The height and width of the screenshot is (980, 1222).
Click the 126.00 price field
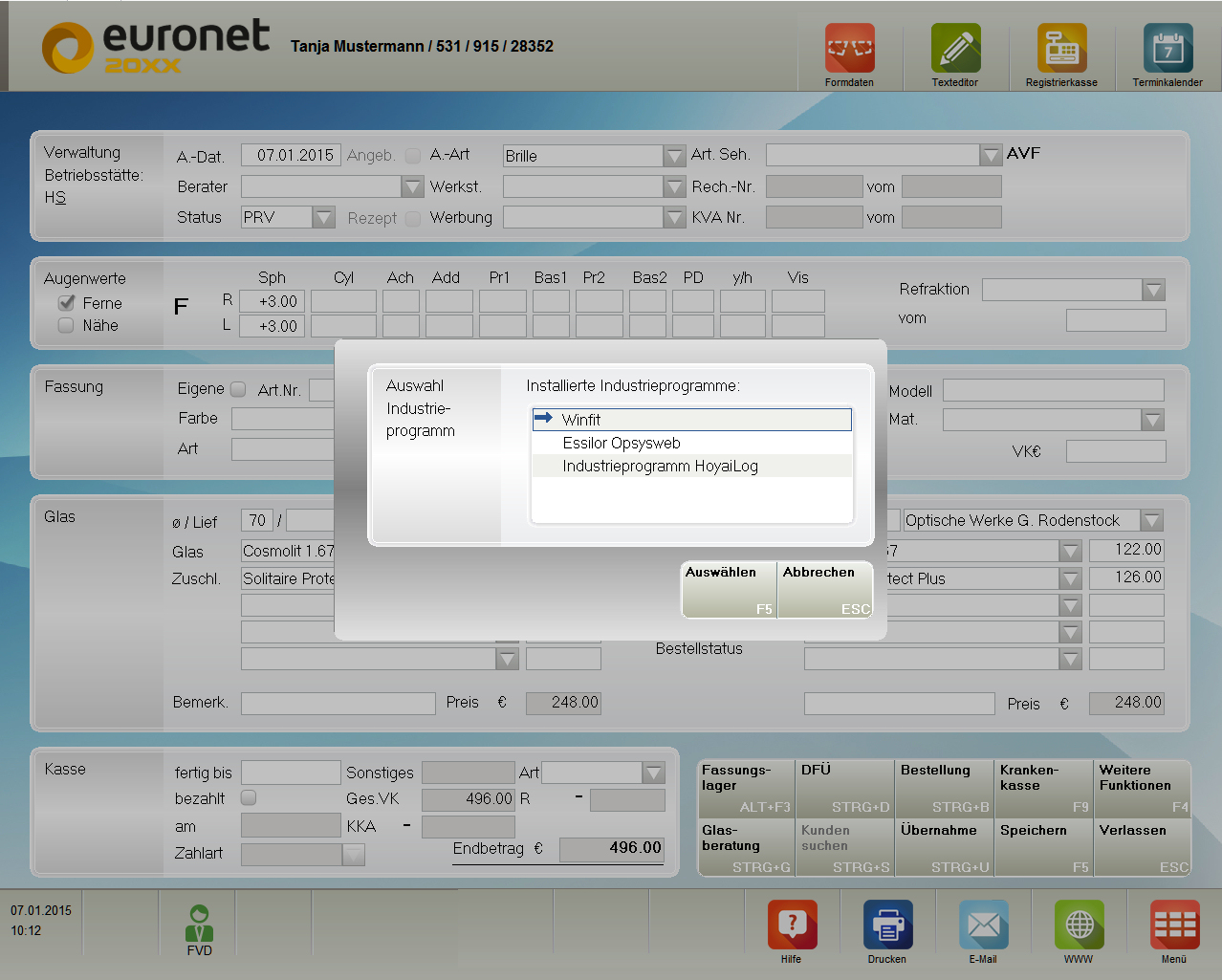point(1126,577)
